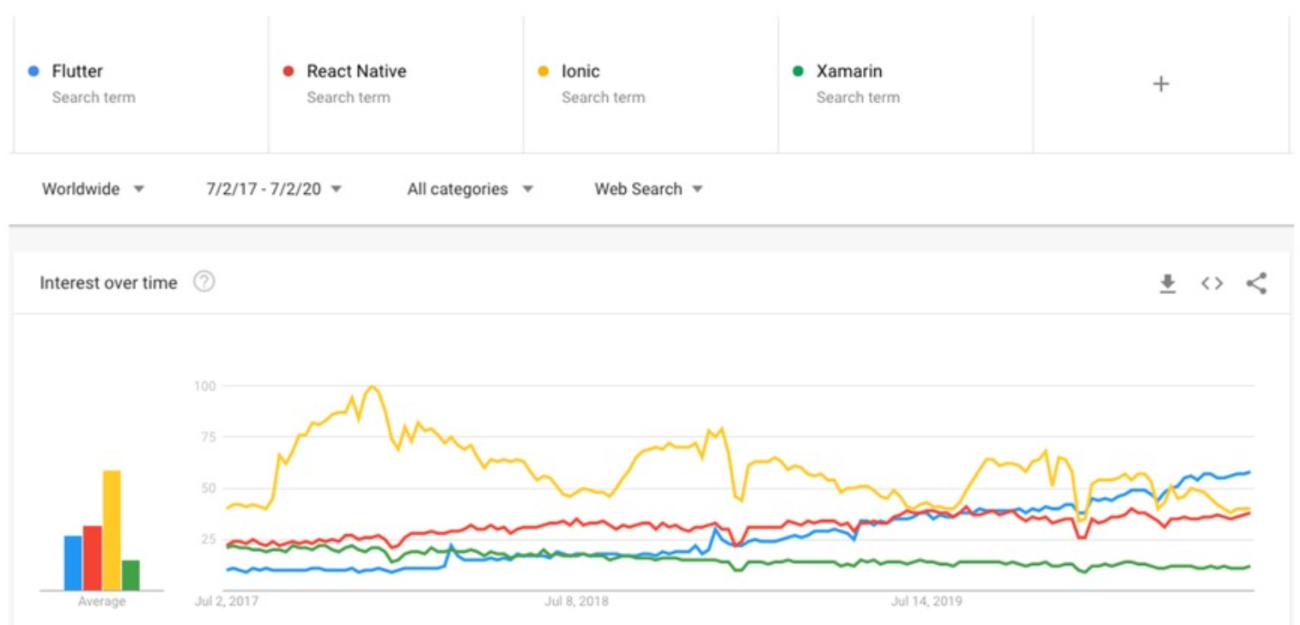Expand the Worldwide region dropdown
Viewport: 1300px width, 625px height.
point(93,189)
